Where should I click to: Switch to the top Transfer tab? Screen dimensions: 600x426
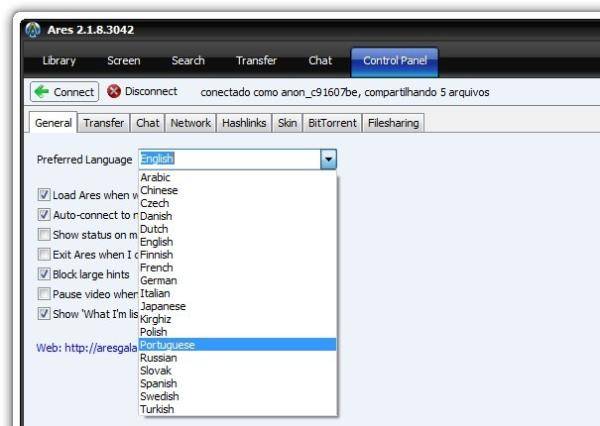[256, 60]
